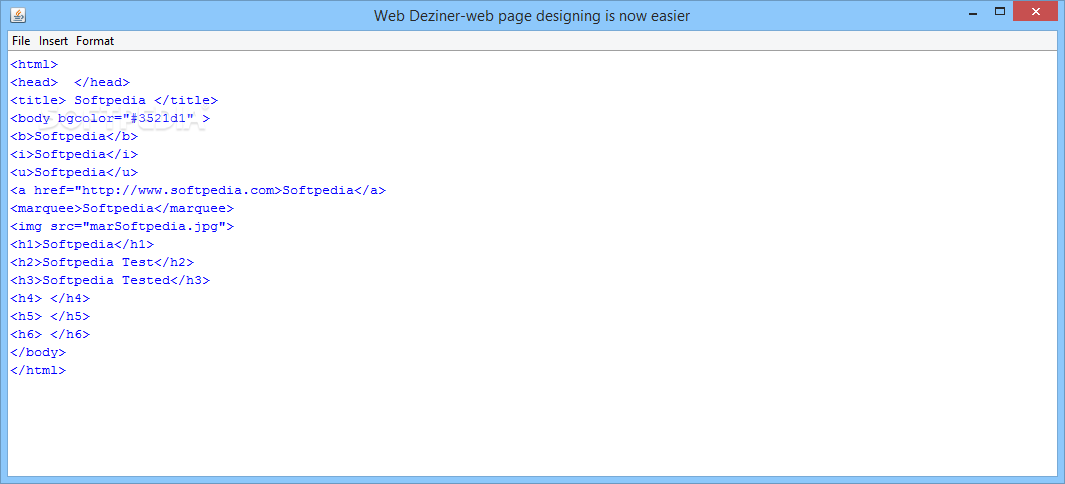Click the <i>Softpedia</i> line
Screen dimensions: 1065x484
coord(74,155)
